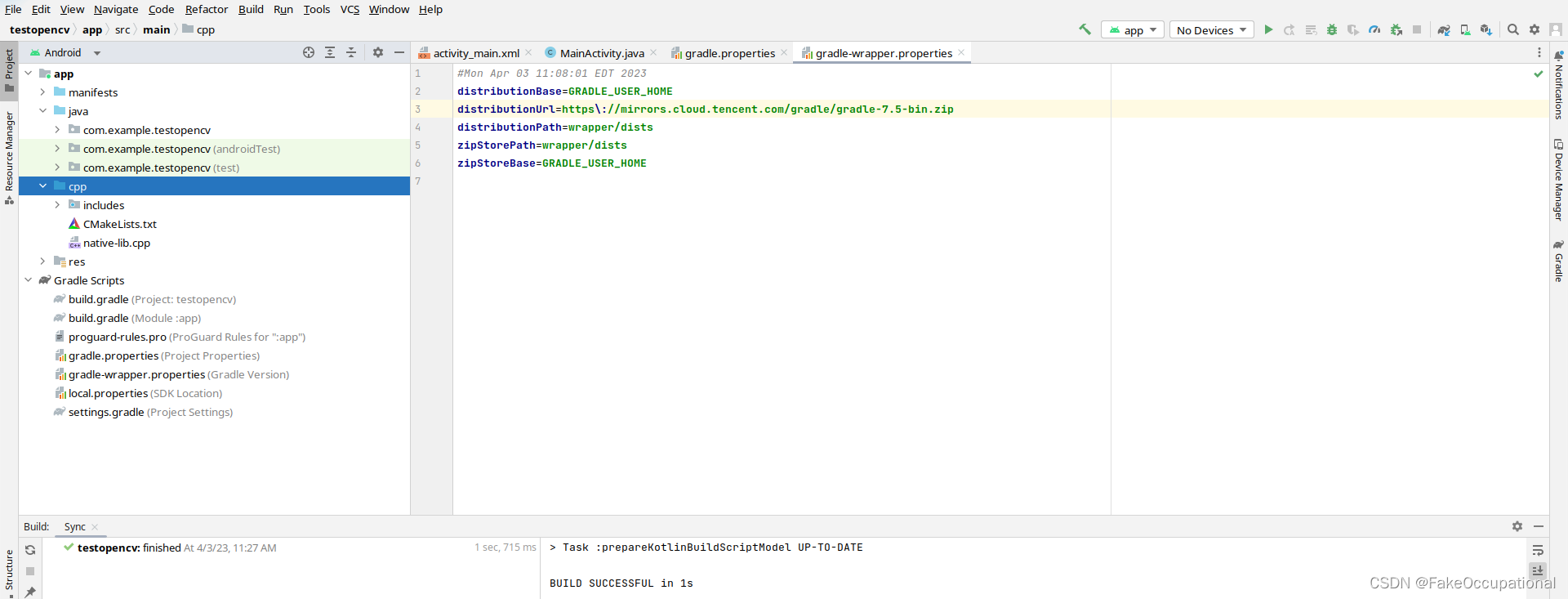
Task: Open IDE settings gear in top toolbar
Action: (x=1535, y=29)
